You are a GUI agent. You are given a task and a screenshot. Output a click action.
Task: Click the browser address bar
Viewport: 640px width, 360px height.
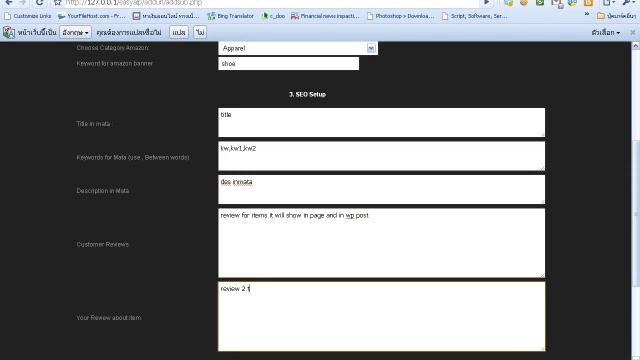[271, 2]
